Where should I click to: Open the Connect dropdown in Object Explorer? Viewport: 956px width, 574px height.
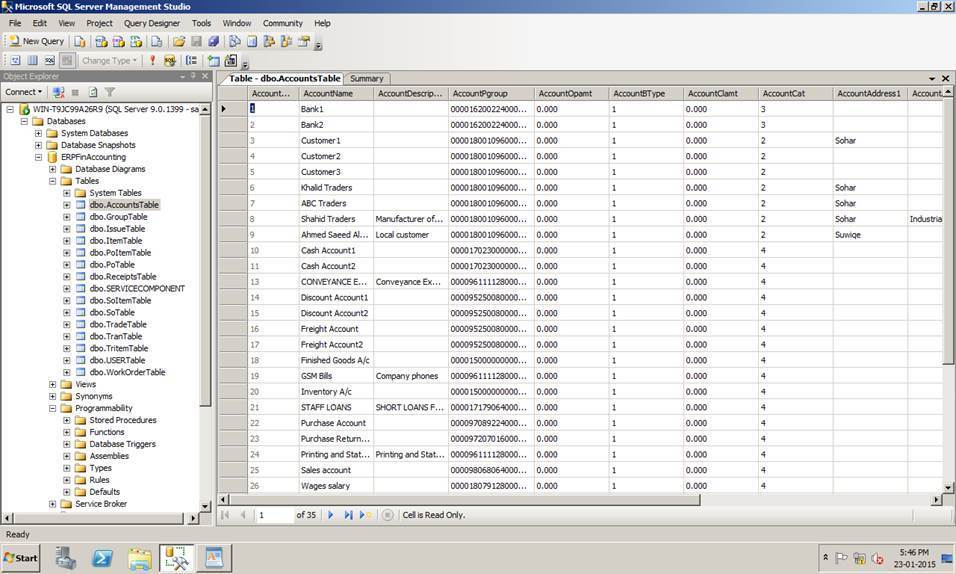pos(24,92)
